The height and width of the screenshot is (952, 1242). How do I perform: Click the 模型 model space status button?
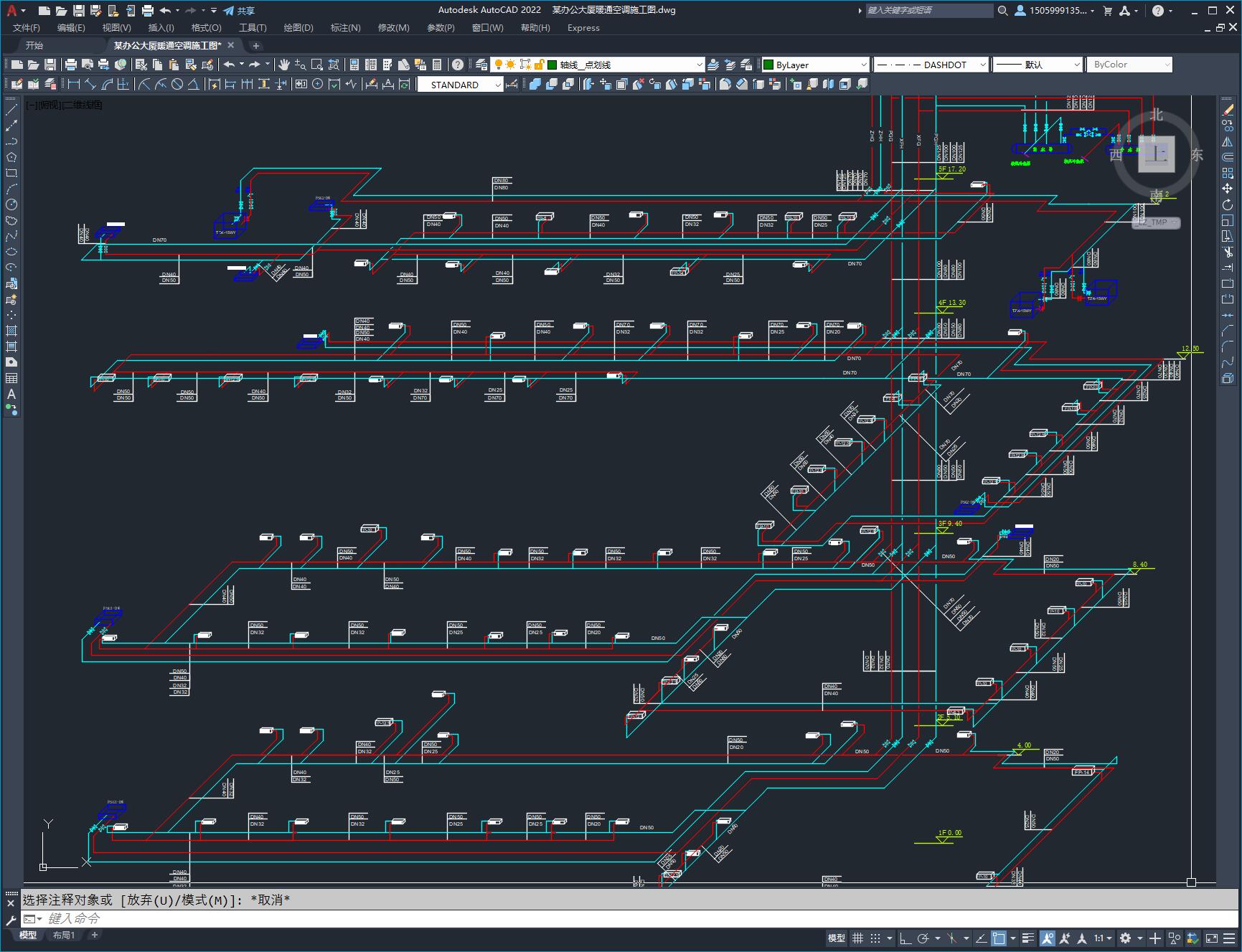[836, 938]
